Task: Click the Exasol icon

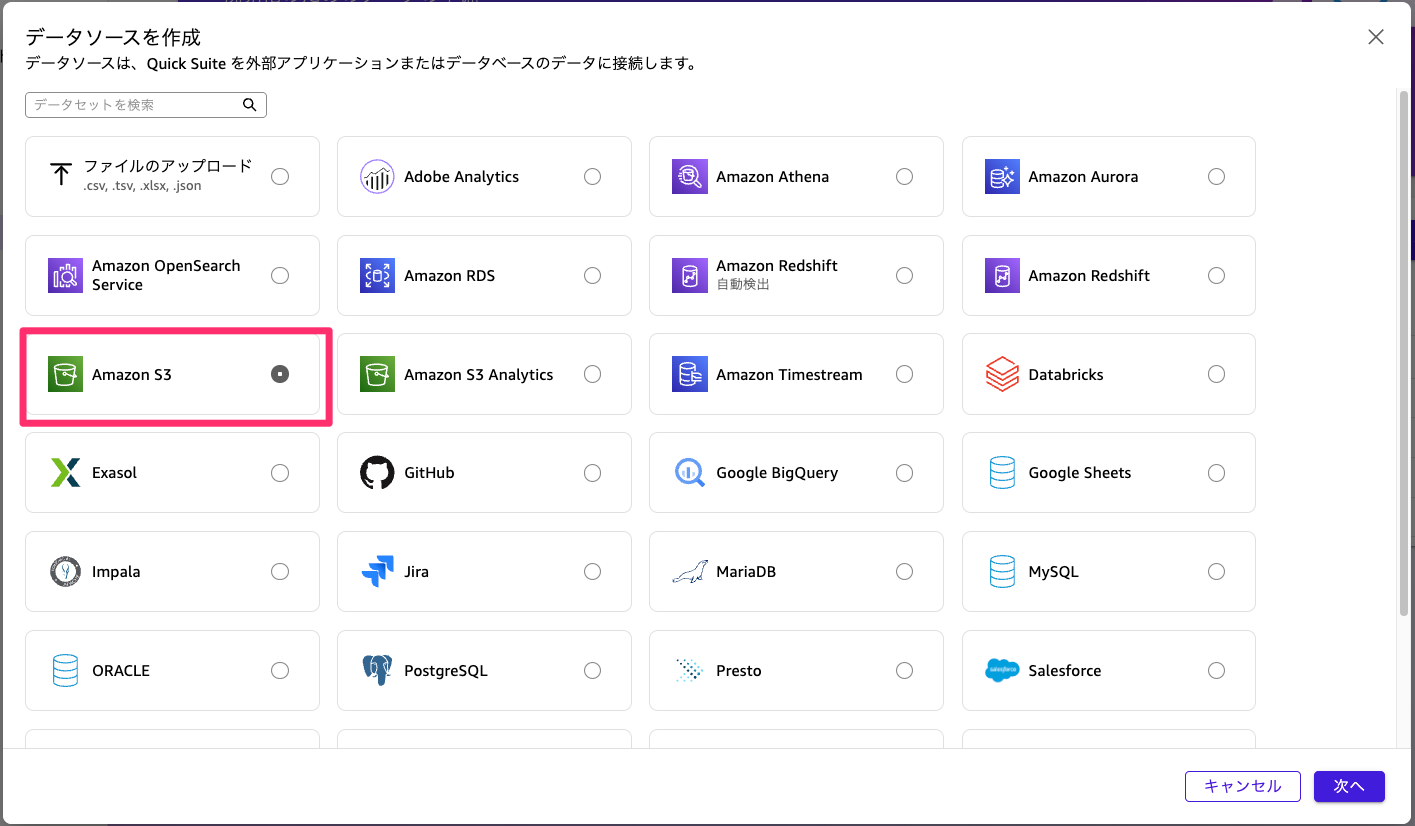Action: tap(65, 472)
